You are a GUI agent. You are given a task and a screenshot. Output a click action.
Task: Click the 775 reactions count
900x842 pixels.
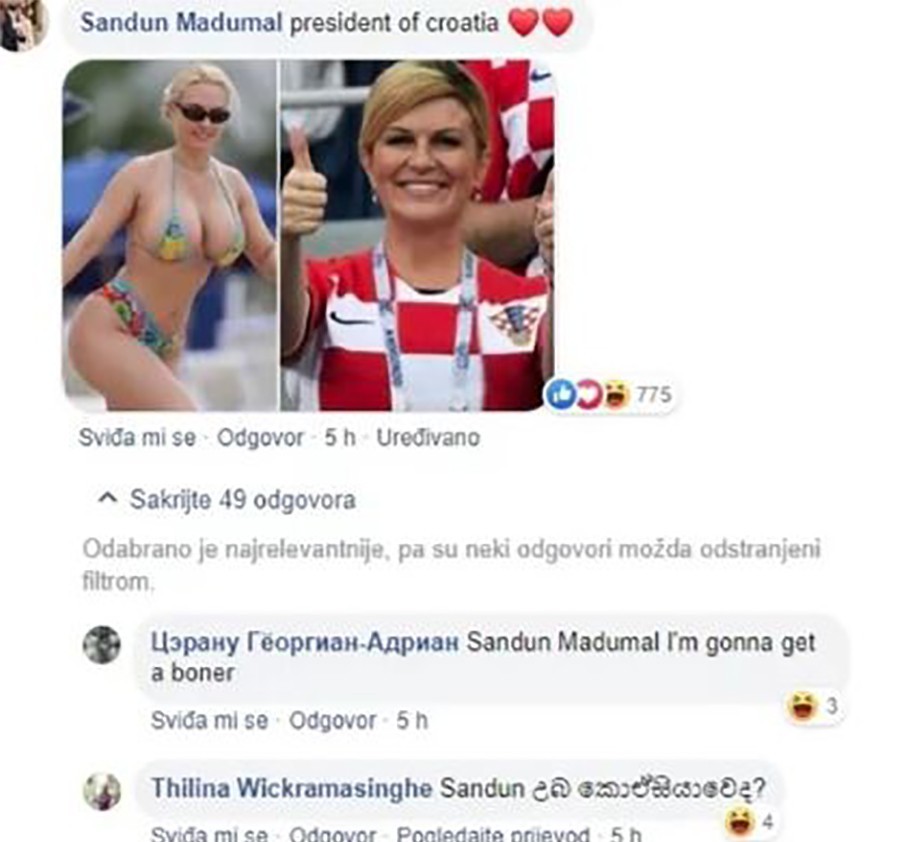pyautogui.click(x=654, y=395)
